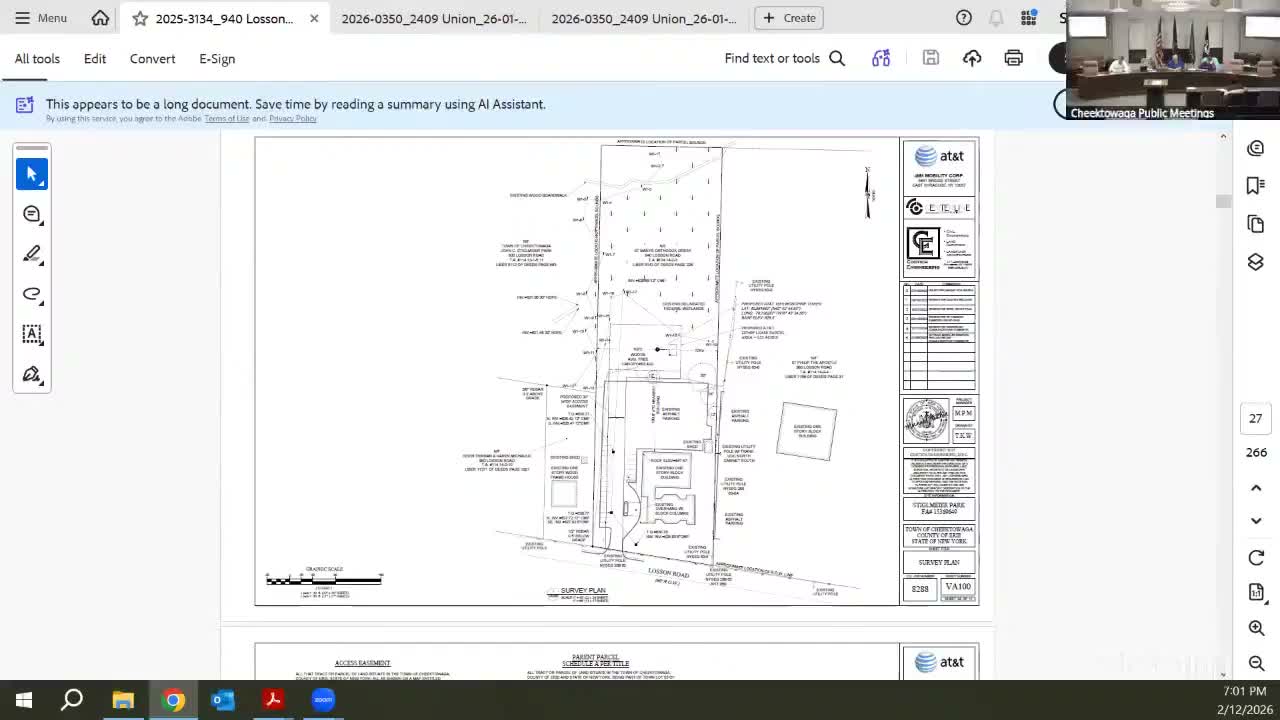
Task: Rotate the page view clockwise
Action: coord(1256,558)
